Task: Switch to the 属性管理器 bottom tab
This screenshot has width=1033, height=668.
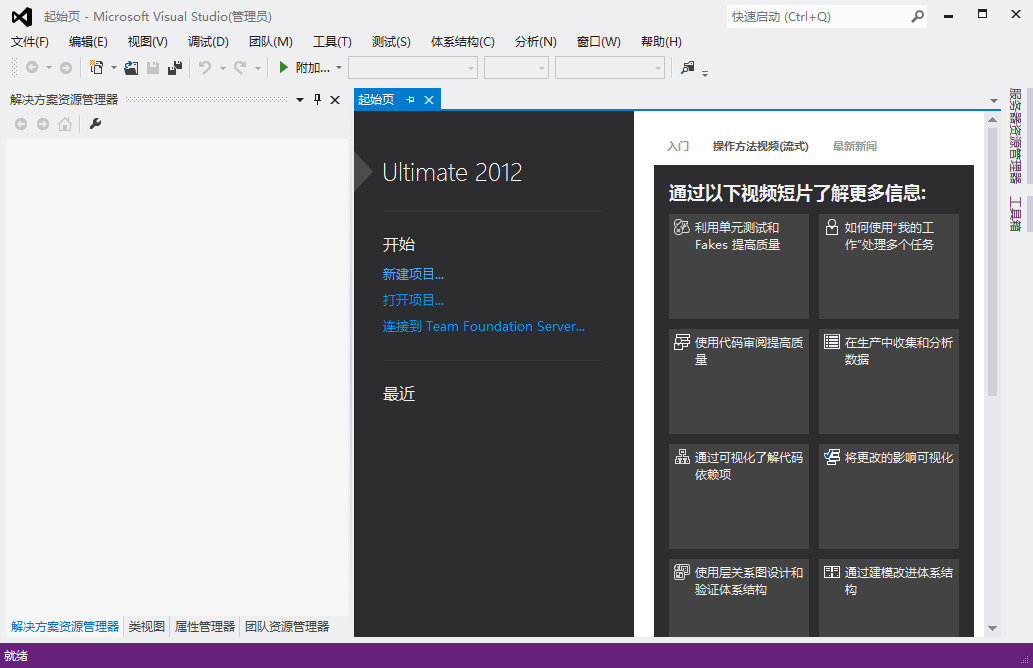Action: pyautogui.click(x=205, y=626)
